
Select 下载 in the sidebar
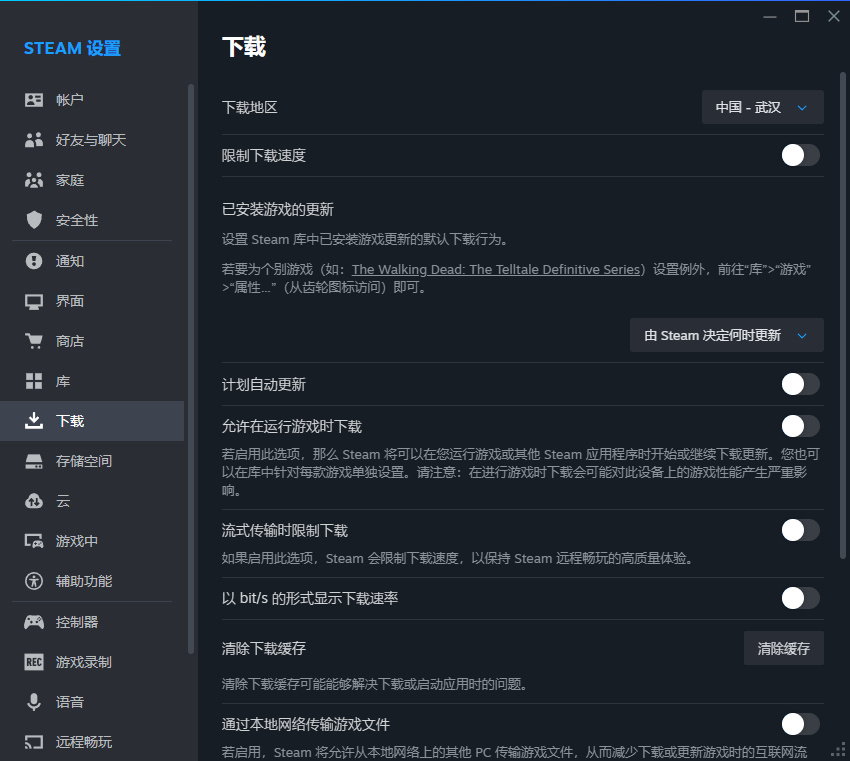coord(92,421)
